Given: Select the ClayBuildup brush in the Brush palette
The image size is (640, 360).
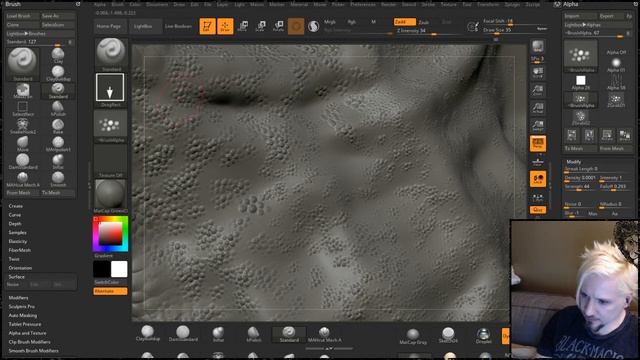Looking at the screenshot, I should coord(58,73).
